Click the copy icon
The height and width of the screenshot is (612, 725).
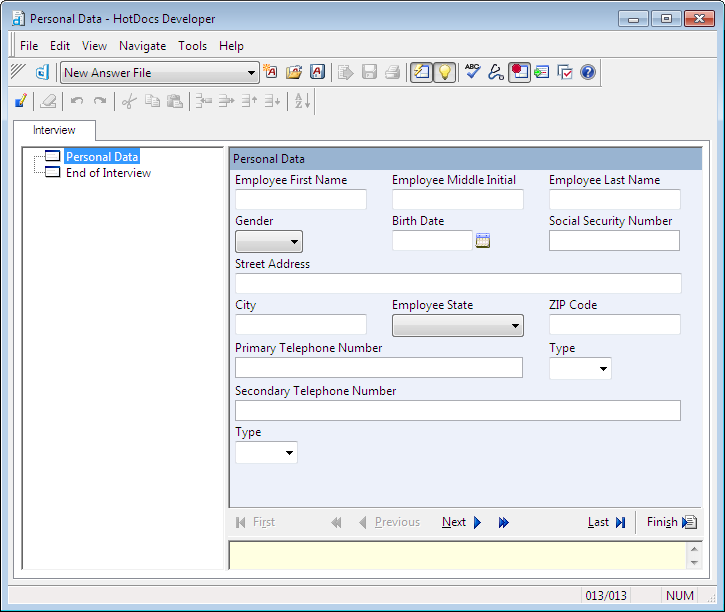tap(152, 101)
